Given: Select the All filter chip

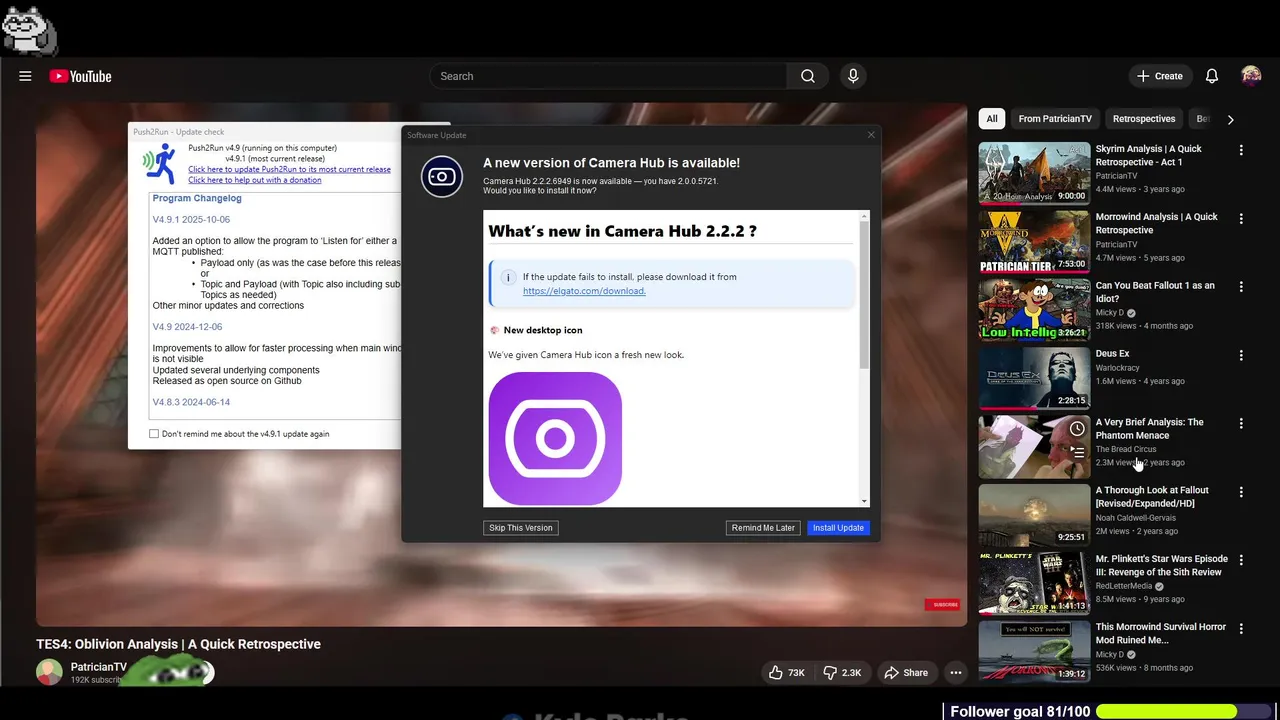Looking at the screenshot, I should [992, 119].
